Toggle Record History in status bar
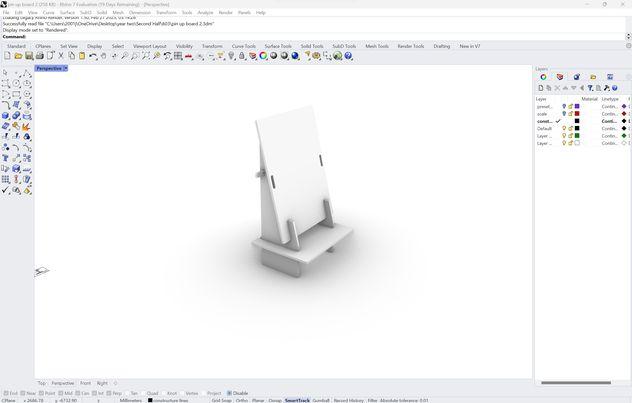 tap(349, 401)
